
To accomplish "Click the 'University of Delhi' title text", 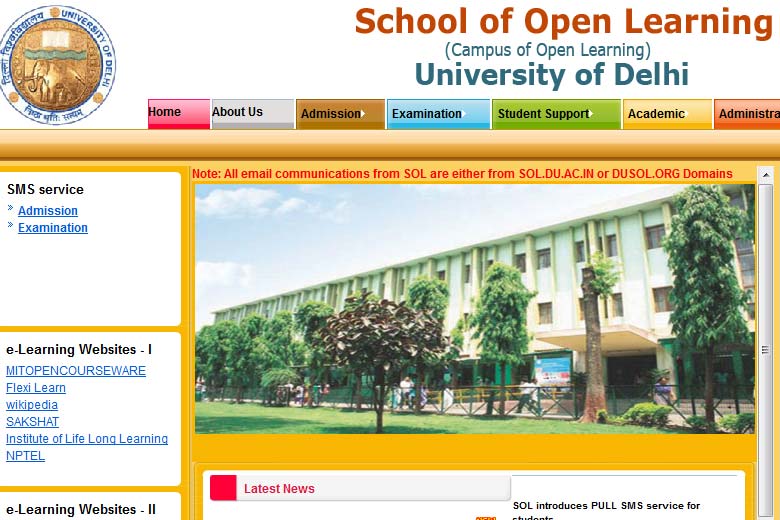I will click(x=552, y=75).
